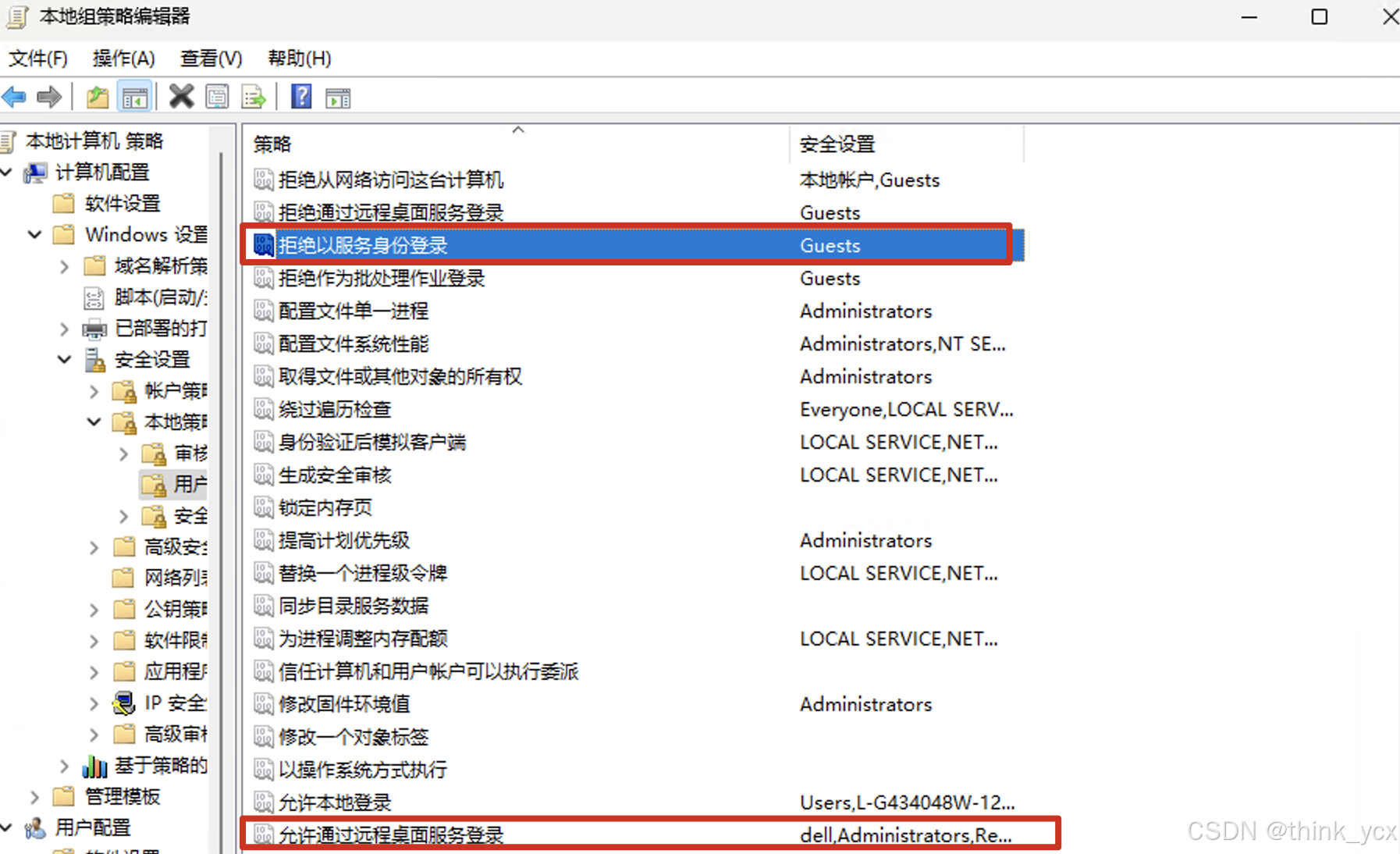The image size is (1400, 854).
Task: Select the 拒绝作为批处理作业登录 policy
Action: 382,279
